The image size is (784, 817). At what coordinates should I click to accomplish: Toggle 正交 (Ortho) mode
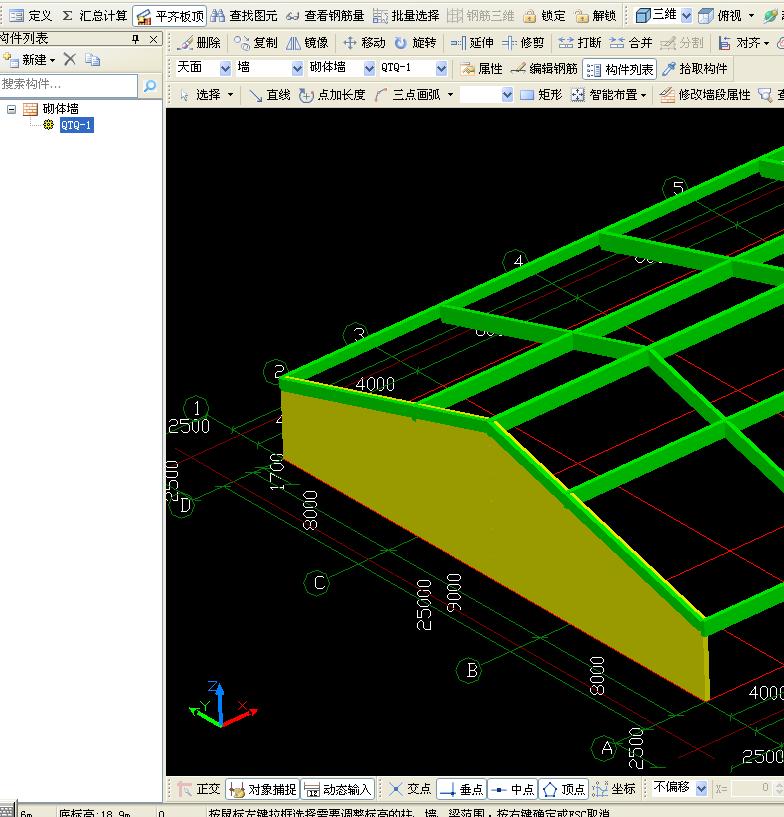coord(198,789)
